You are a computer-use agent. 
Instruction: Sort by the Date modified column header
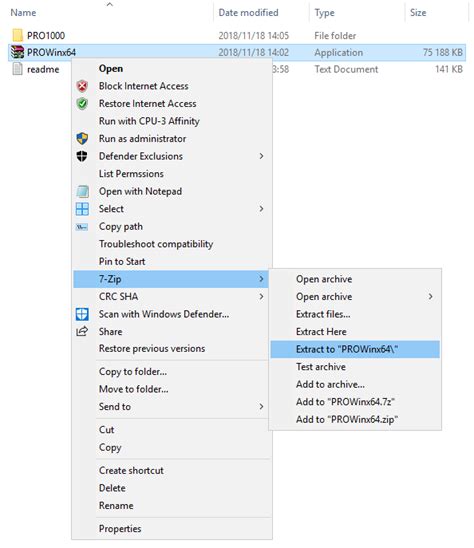(249, 13)
